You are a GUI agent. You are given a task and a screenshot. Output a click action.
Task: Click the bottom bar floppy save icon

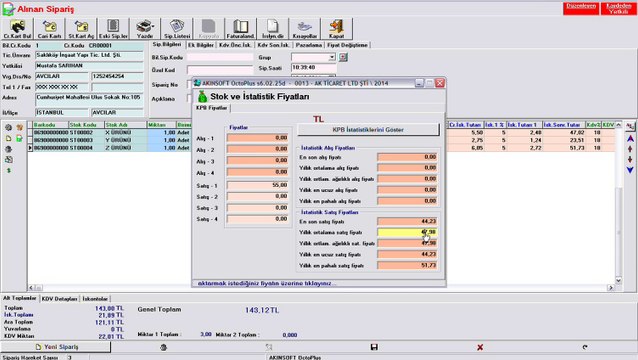coord(374,347)
